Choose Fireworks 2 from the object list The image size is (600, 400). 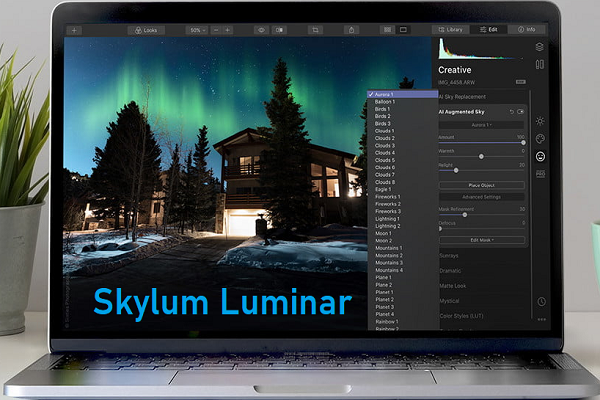point(403,204)
